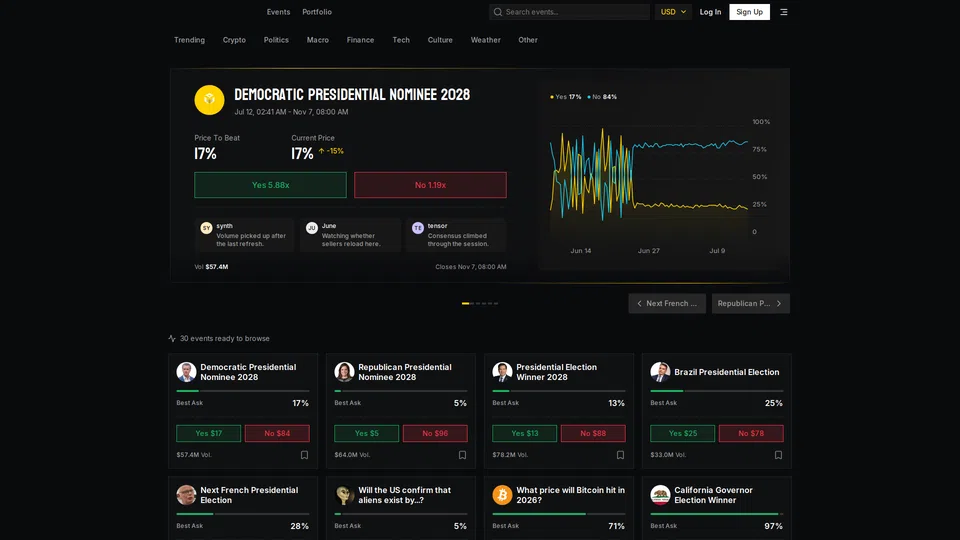Click the featured Democratic Presidential Nominee 2028 heading
960x540 pixels.
[x=352, y=94]
